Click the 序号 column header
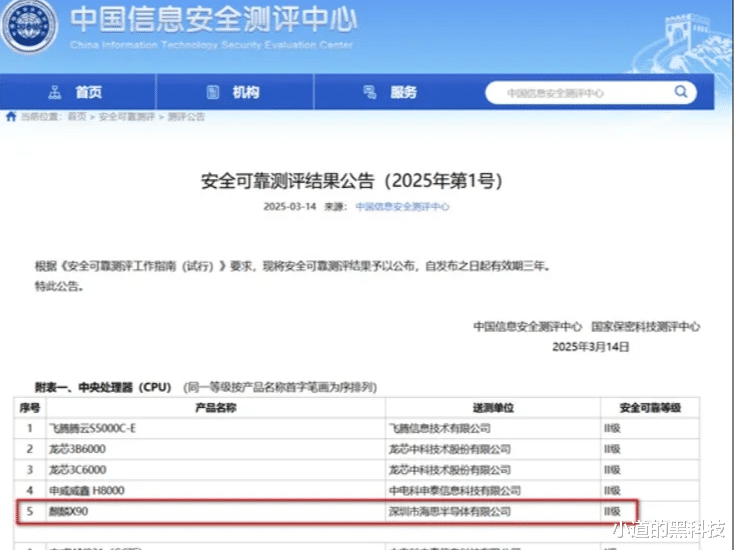Image resolution: width=735 pixels, height=550 pixels. 30,408
